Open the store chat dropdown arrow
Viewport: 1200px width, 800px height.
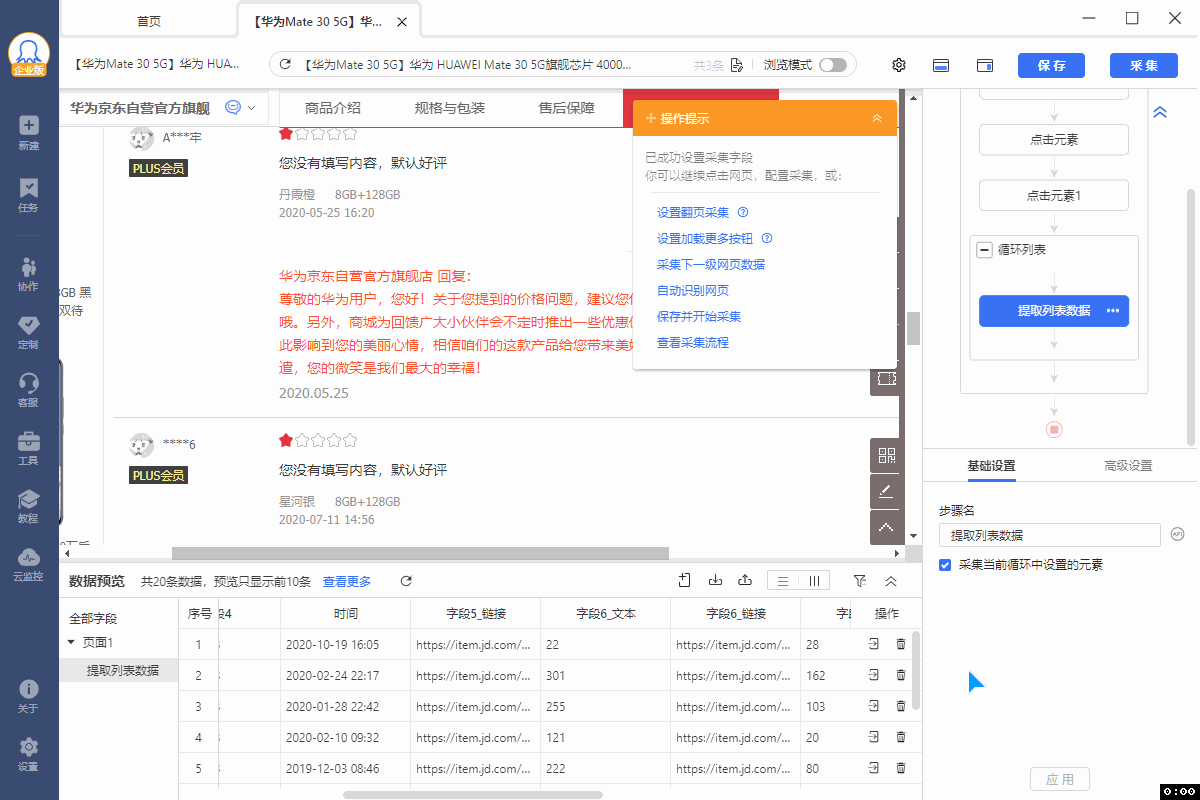pos(251,108)
